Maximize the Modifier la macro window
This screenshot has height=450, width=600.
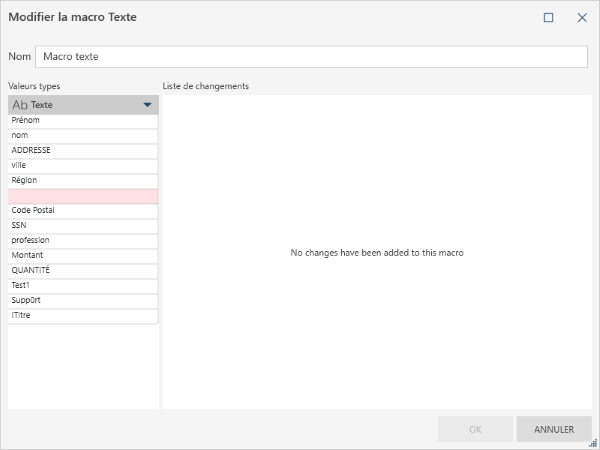(548, 18)
